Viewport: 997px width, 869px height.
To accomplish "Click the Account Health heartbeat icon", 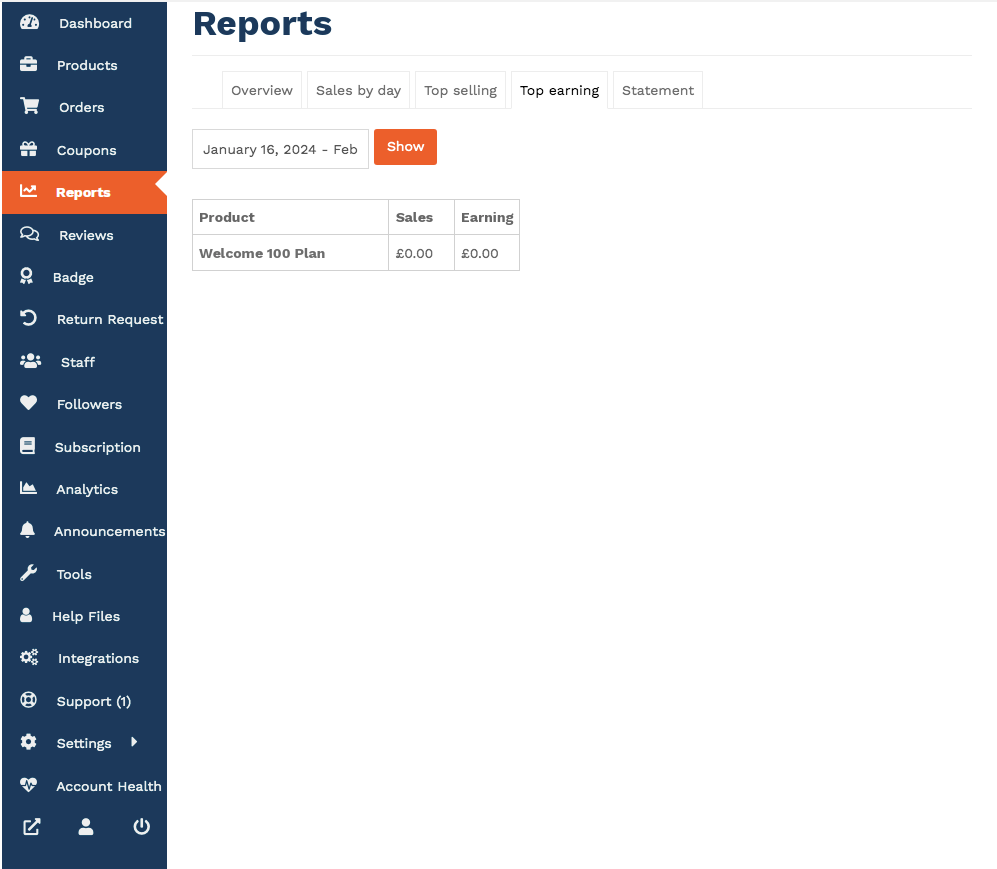I will click(x=29, y=786).
